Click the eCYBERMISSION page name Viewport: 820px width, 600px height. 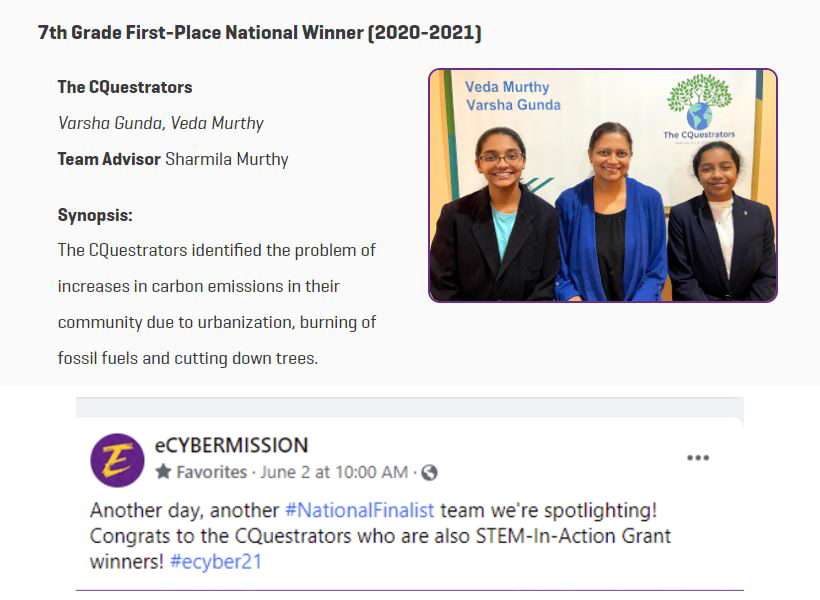pos(231,445)
